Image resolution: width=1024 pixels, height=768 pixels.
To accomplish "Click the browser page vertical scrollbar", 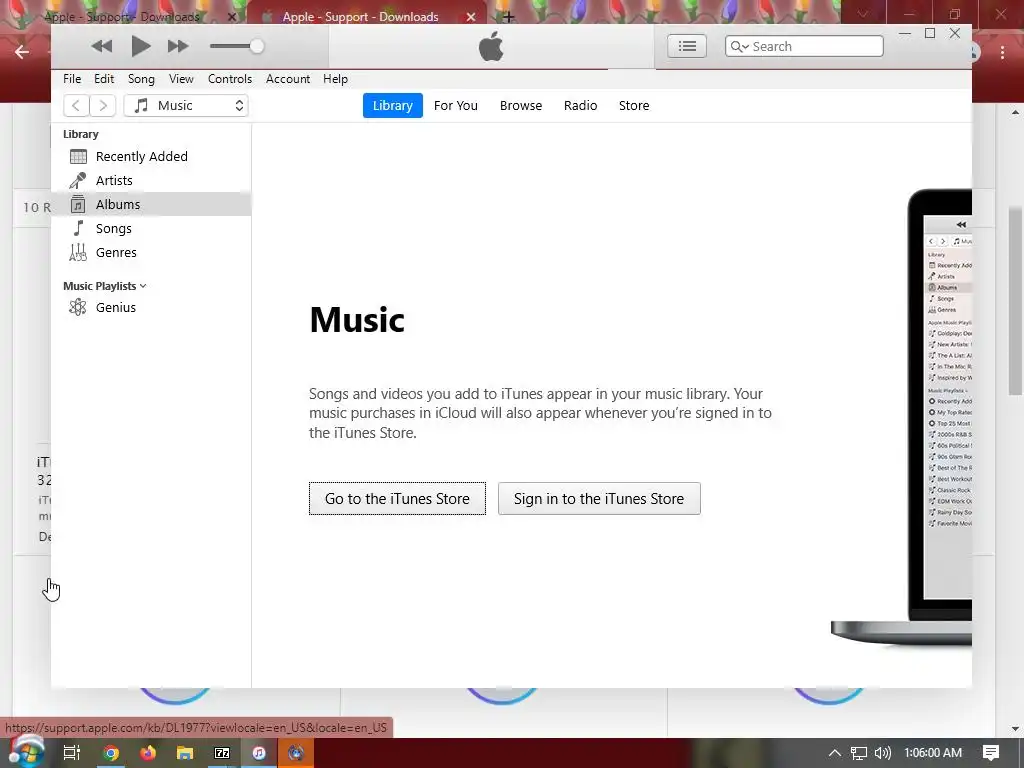I will tap(1015, 300).
